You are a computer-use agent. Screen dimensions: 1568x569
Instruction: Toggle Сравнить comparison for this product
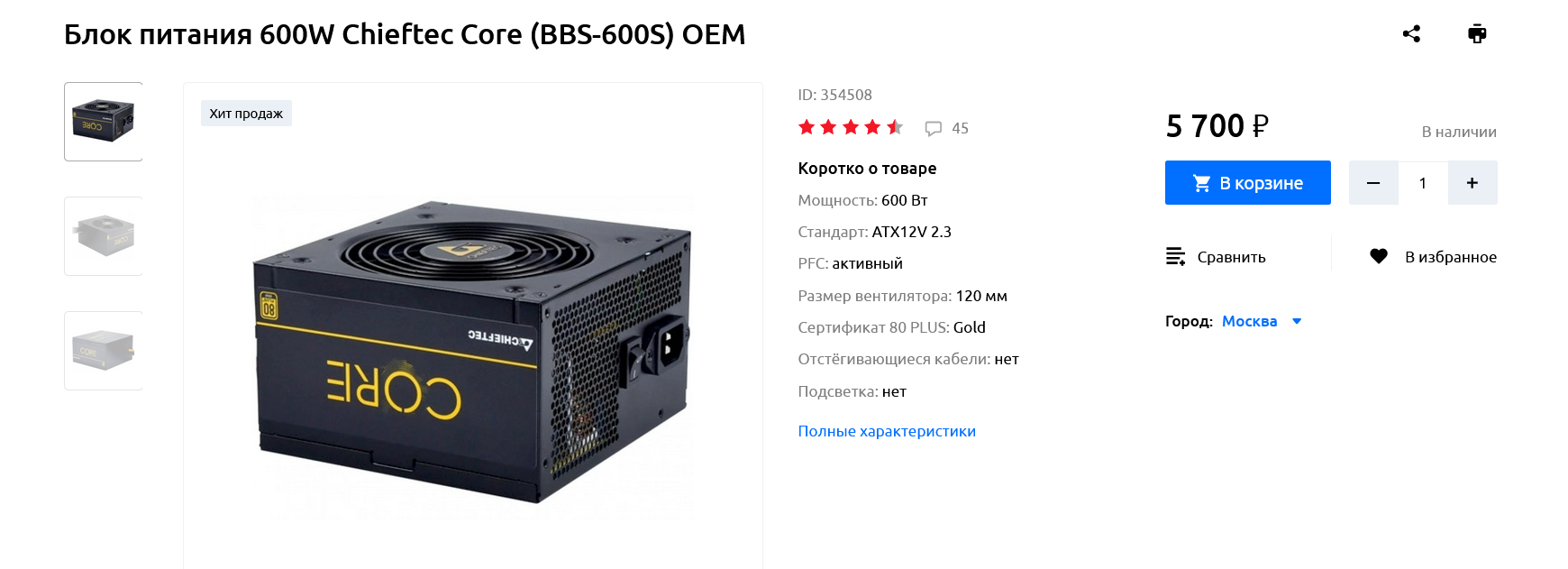point(1216,257)
